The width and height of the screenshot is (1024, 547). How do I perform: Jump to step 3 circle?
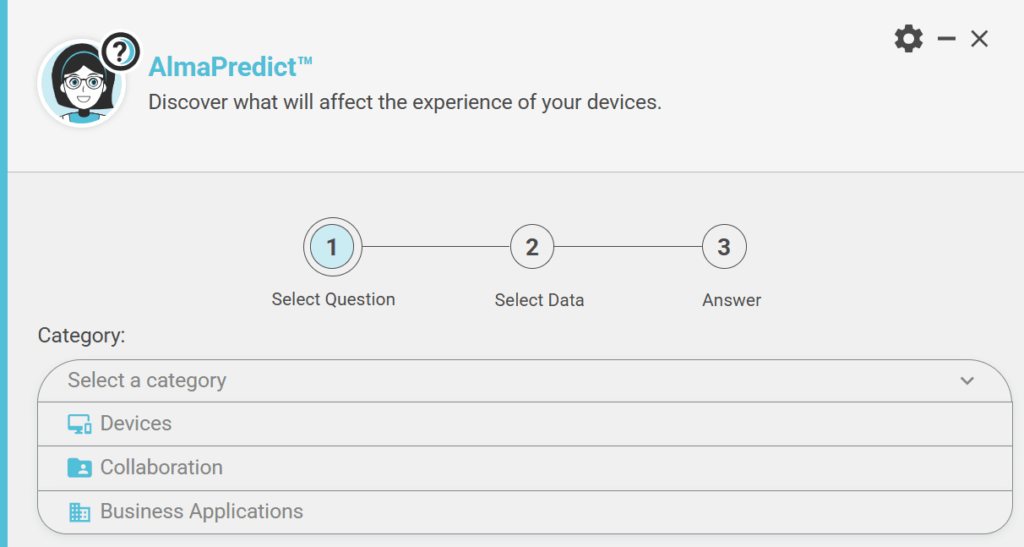coord(724,247)
